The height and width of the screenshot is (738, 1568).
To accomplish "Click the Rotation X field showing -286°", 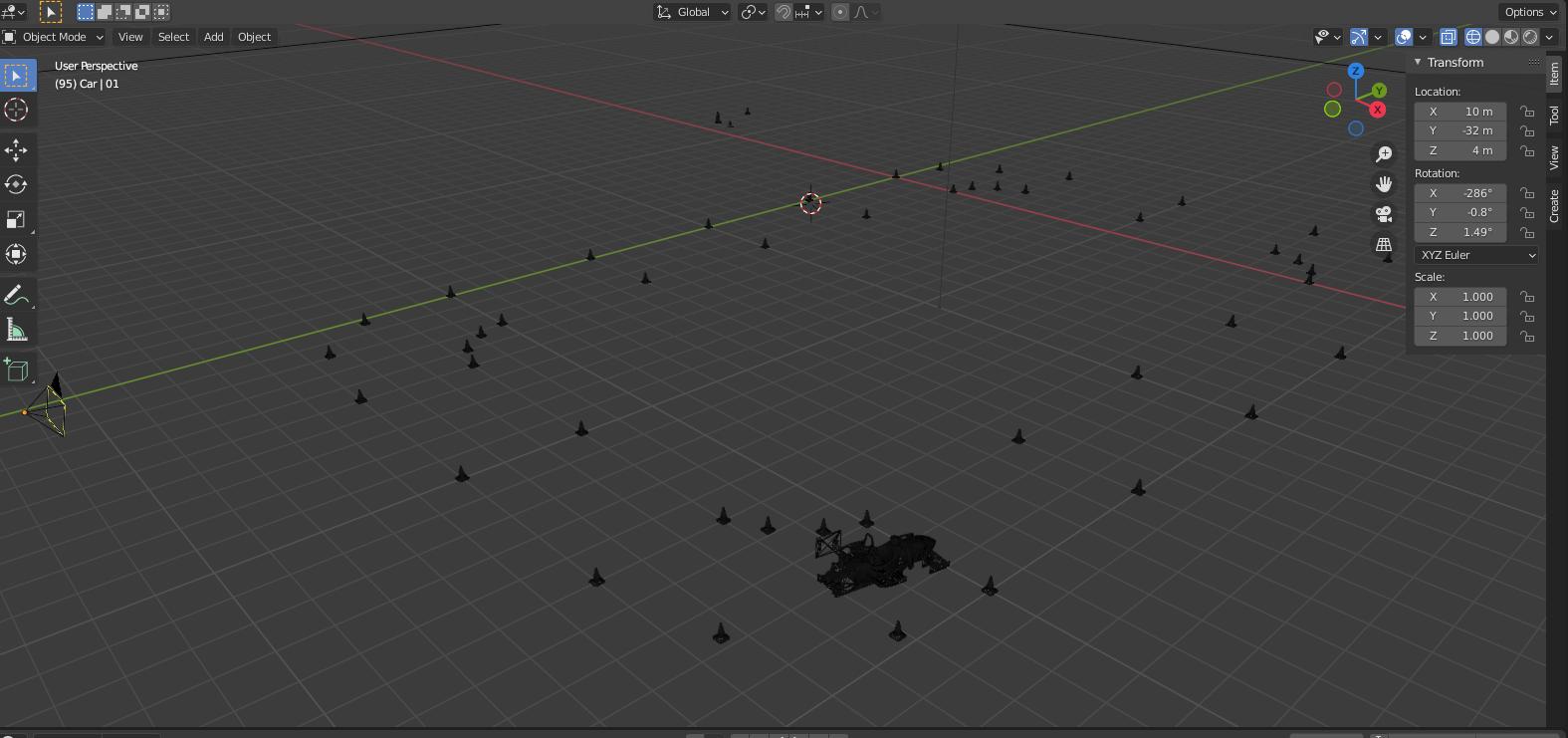I will pos(1460,193).
